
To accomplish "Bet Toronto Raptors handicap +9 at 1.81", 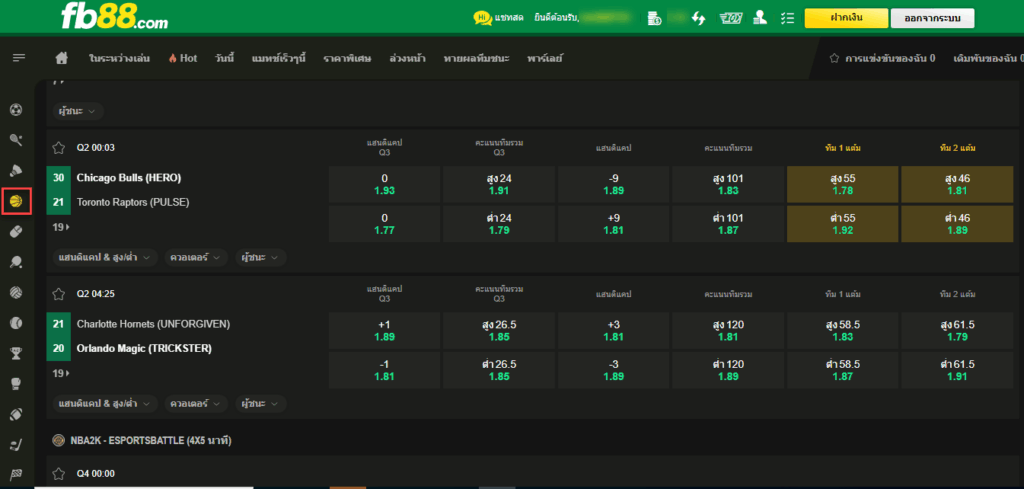I will pyautogui.click(x=613, y=224).
